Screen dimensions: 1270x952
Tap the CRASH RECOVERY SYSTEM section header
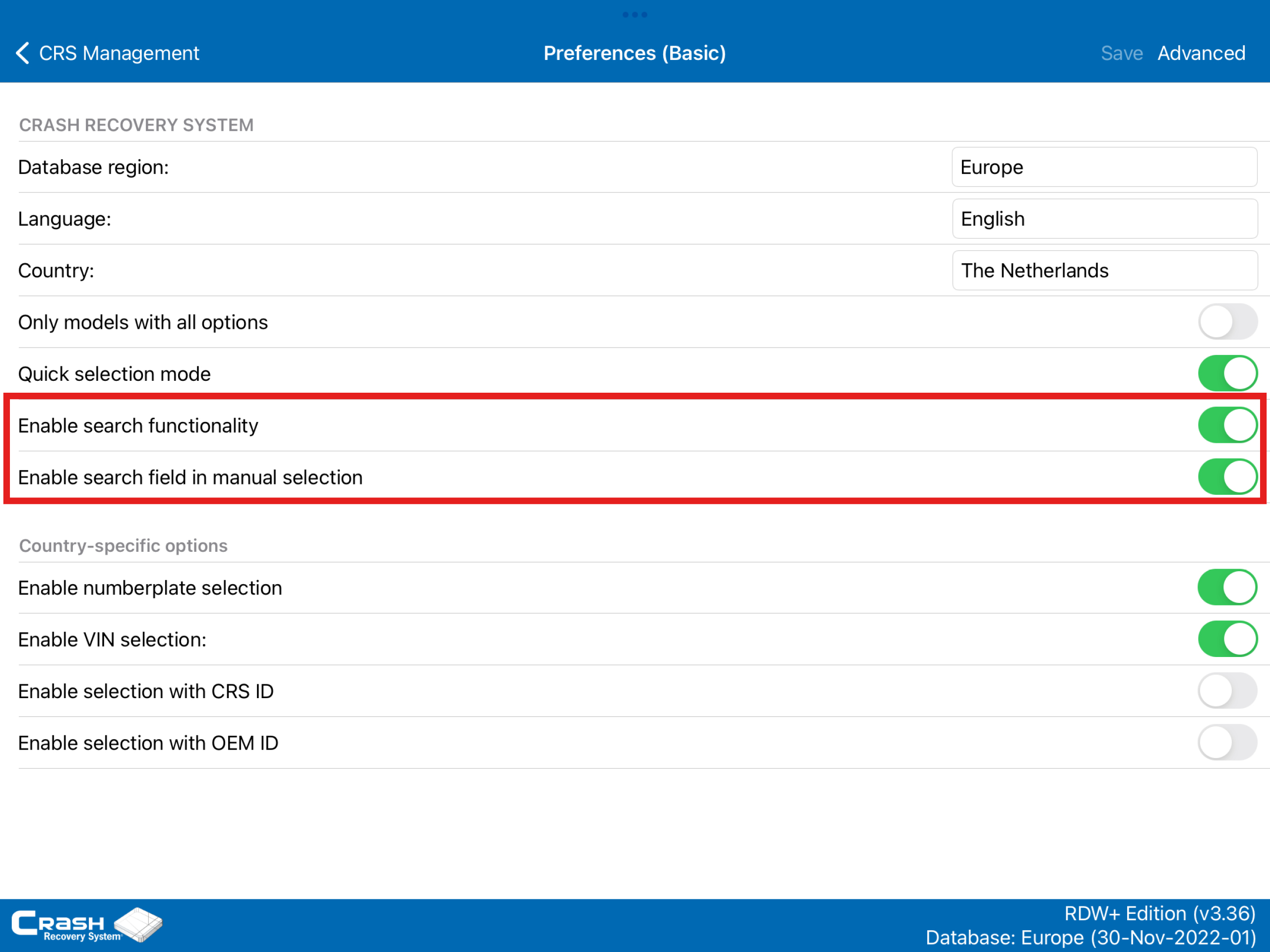coord(136,125)
